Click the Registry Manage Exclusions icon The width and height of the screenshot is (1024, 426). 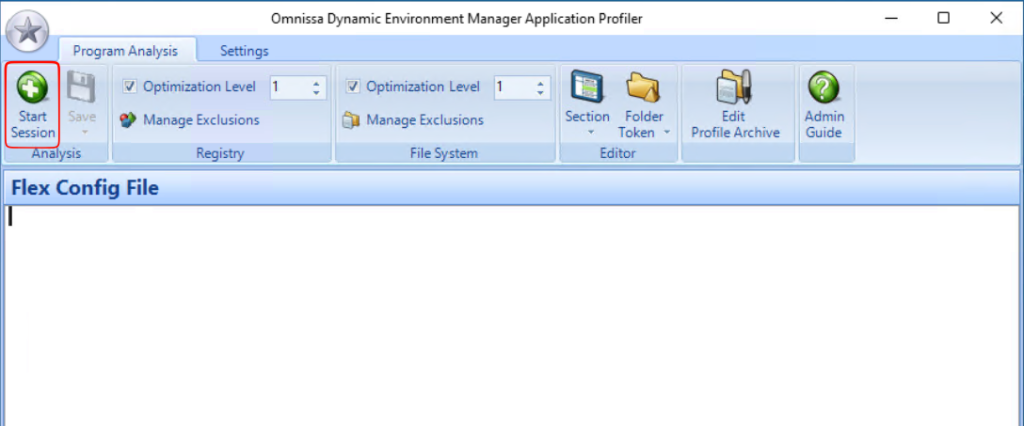coord(128,120)
